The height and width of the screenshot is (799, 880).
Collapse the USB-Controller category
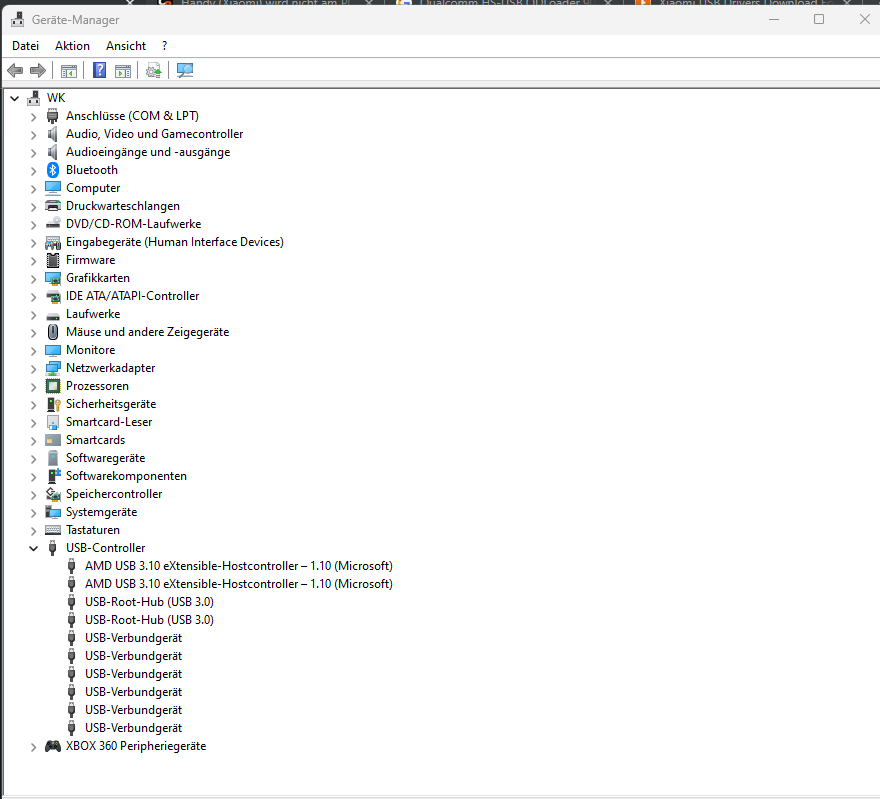pyautogui.click(x=33, y=548)
